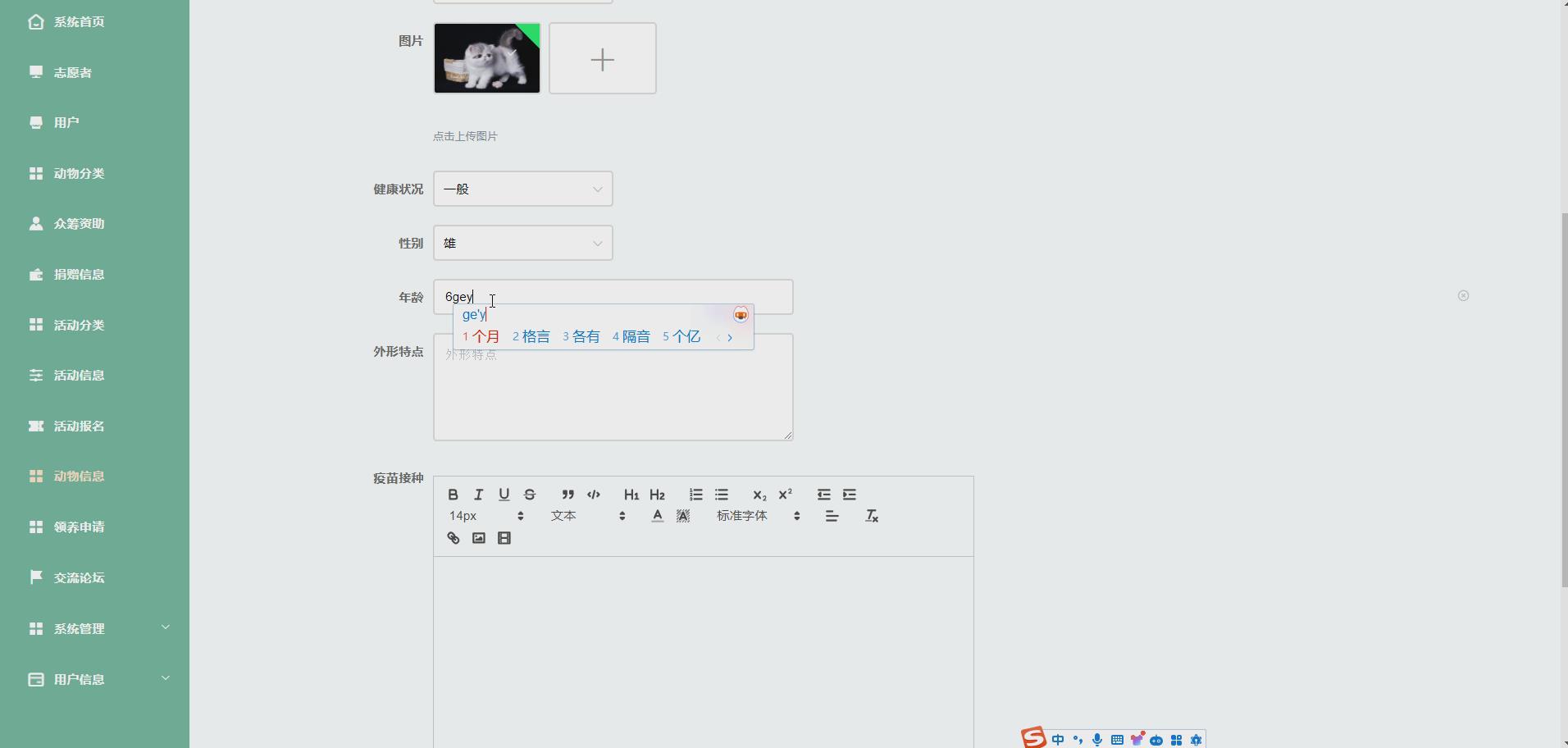Open 活动分类 in the sidebar
This screenshot has width=1568, height=748.
click(x=94, y=325)
